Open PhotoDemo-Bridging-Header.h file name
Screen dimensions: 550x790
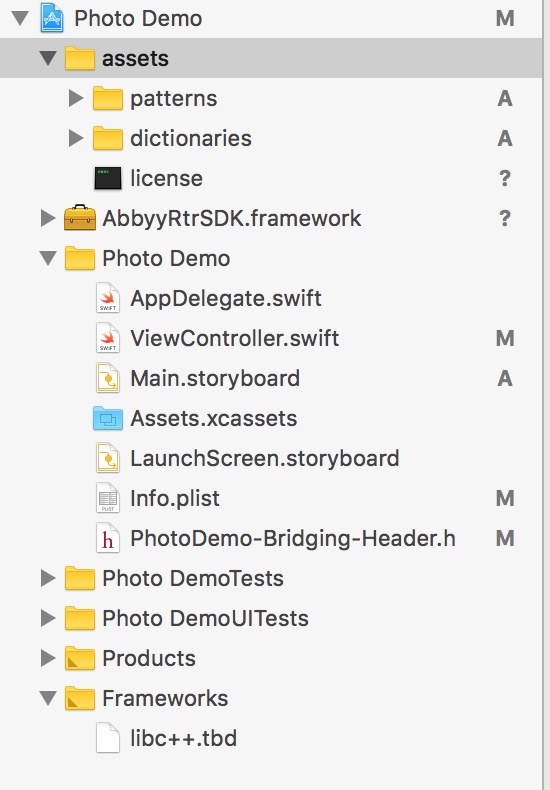293,539
